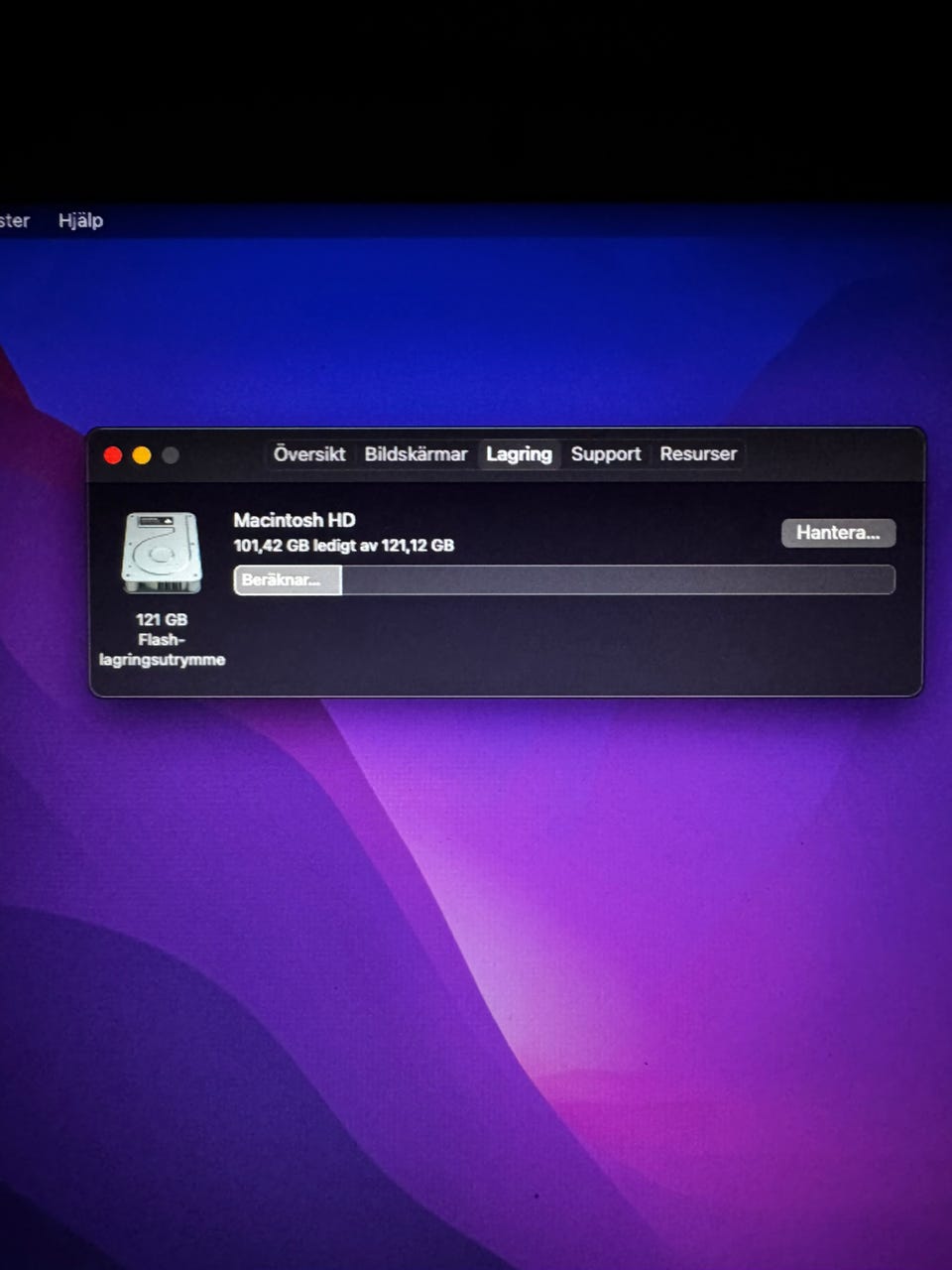Close the system information window
The image size is (952, 1270).
[113, 455]
